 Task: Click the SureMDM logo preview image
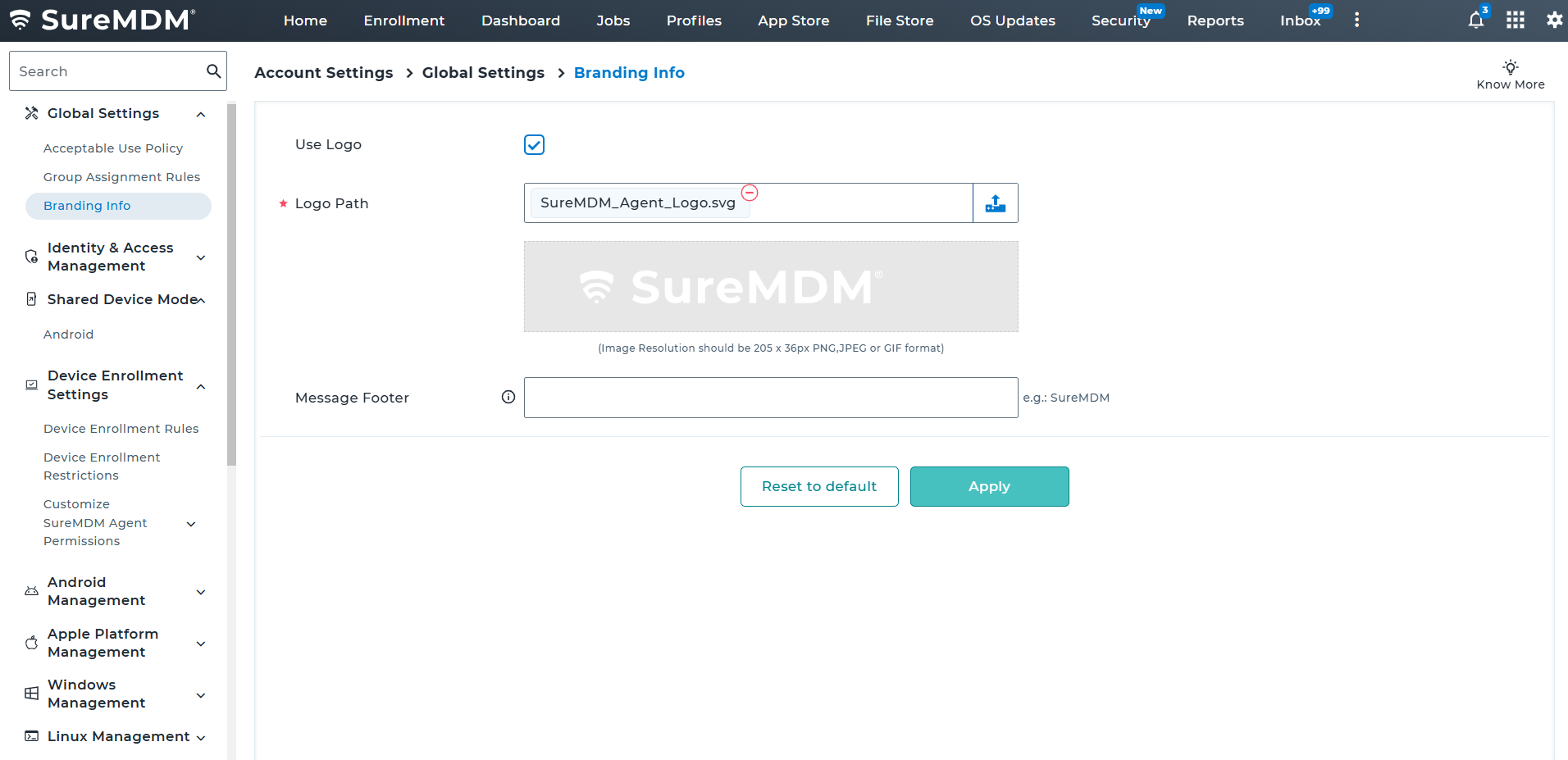coord(771,287)
